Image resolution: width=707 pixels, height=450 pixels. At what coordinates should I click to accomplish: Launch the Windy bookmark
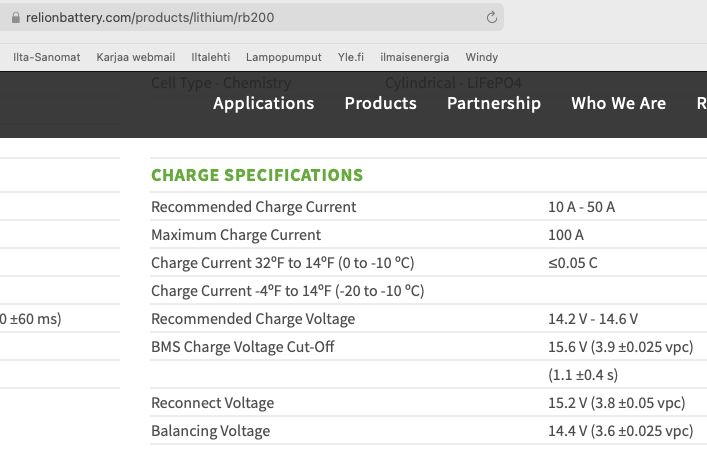tap(482, 58)
